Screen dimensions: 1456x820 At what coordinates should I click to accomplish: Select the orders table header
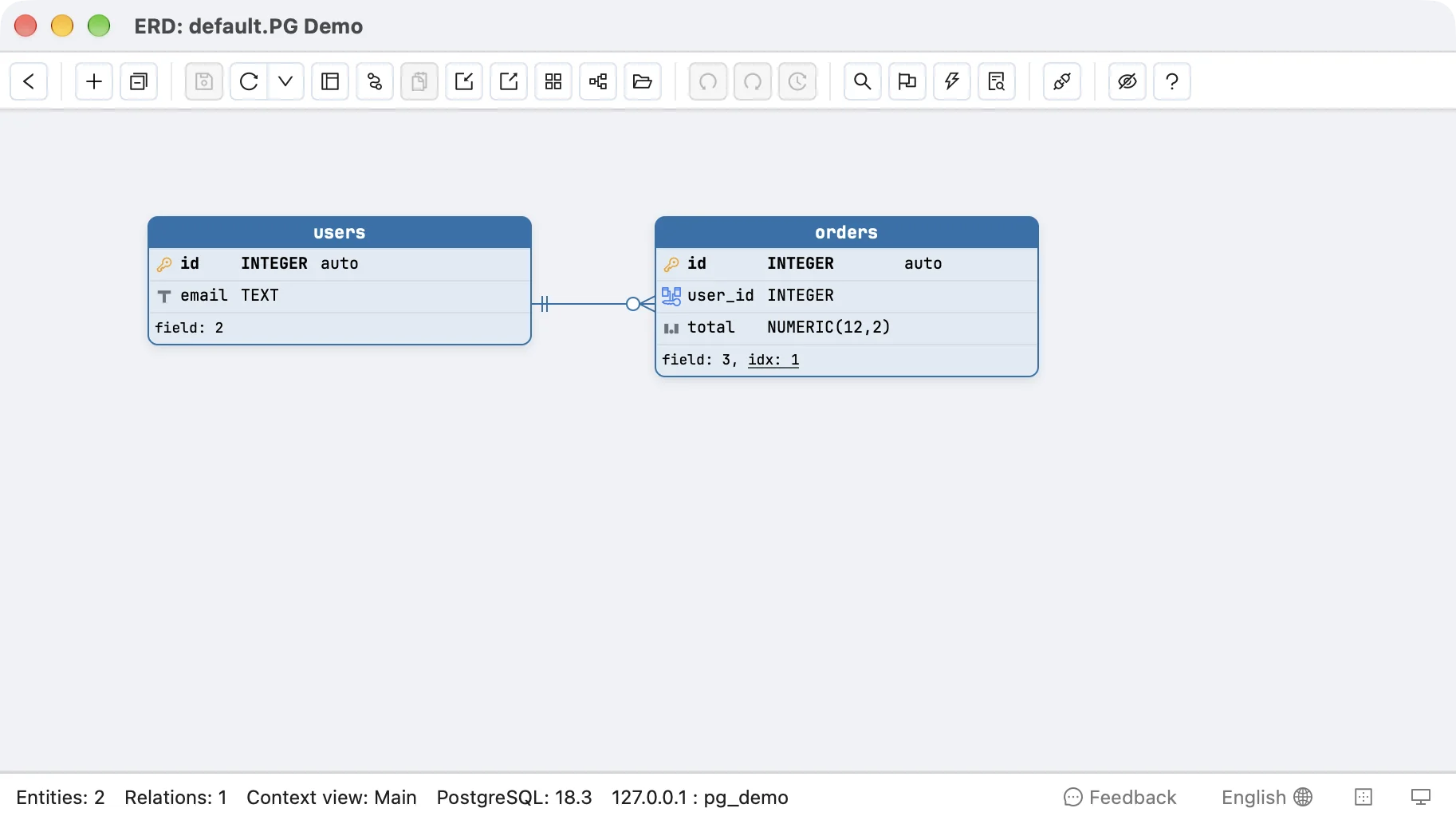847,232
